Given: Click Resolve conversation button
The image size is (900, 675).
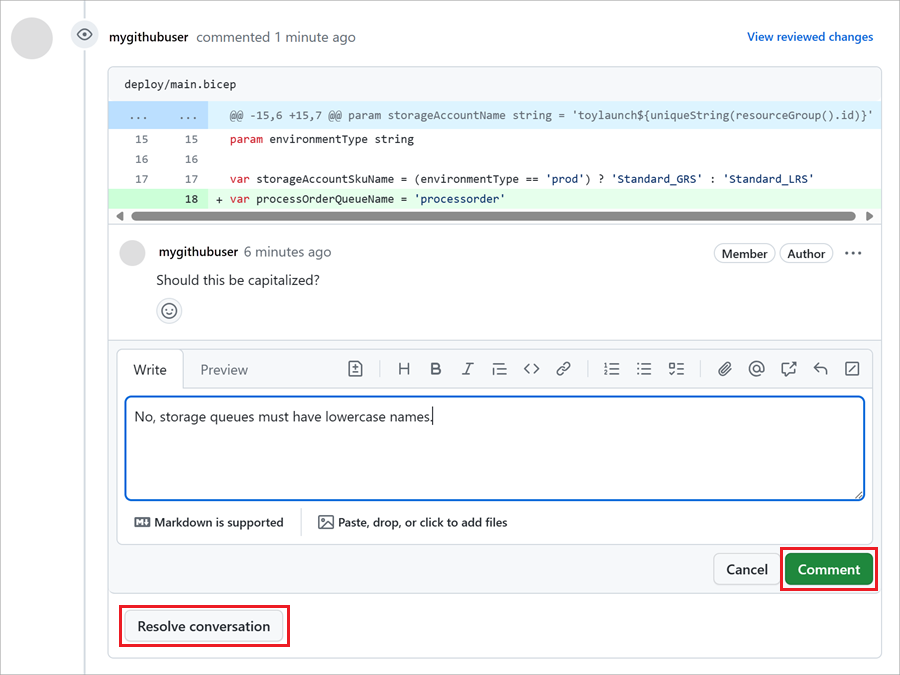Looking at the screenshot, I should (x=204, y=626).
